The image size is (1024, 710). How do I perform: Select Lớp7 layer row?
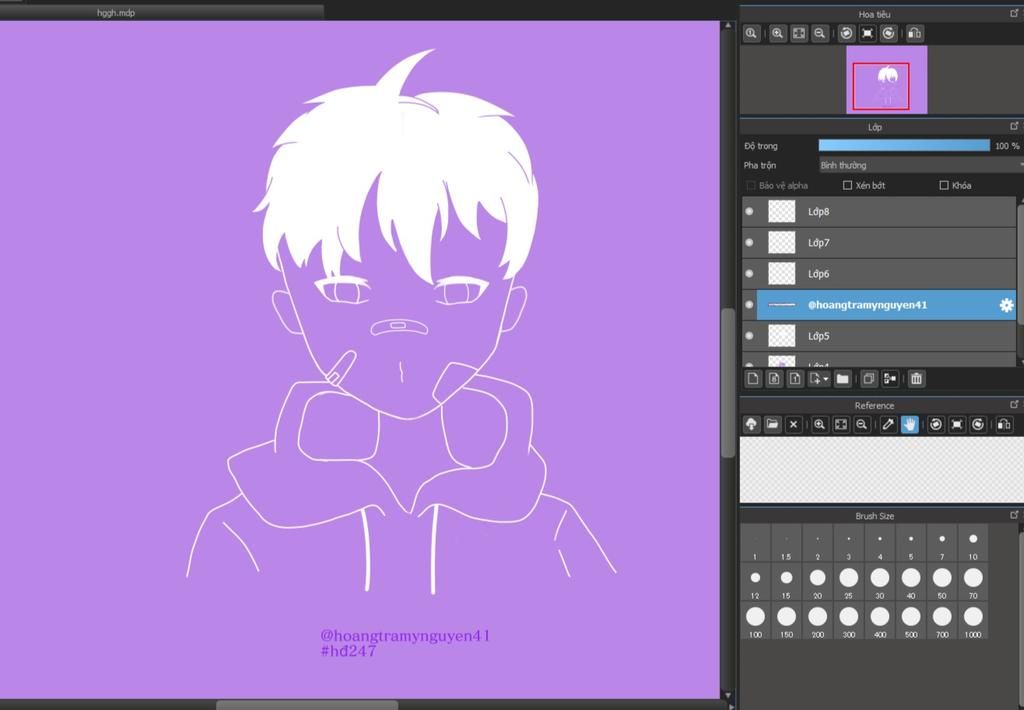tap(879, 242)
